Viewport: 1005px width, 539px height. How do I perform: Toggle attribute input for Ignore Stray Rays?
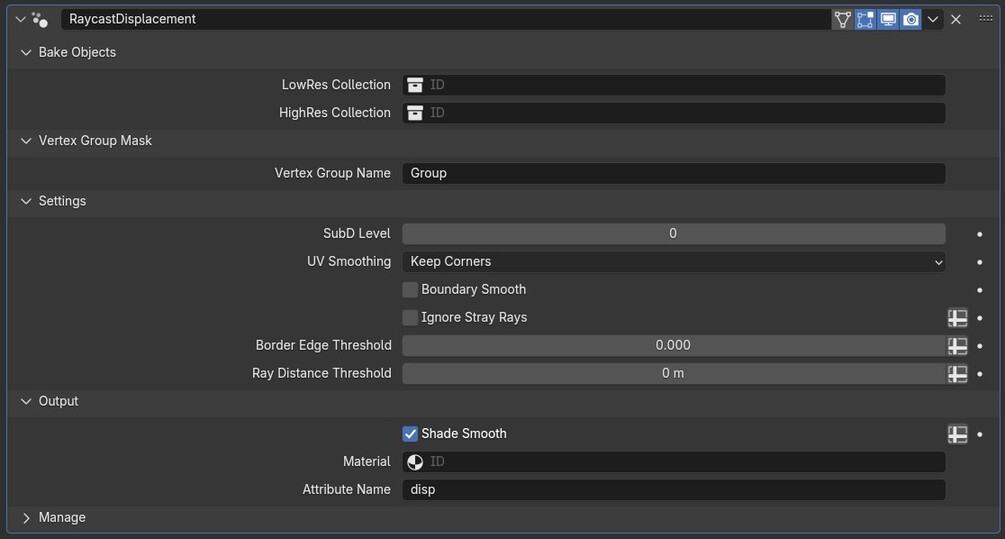click(958, 318)
